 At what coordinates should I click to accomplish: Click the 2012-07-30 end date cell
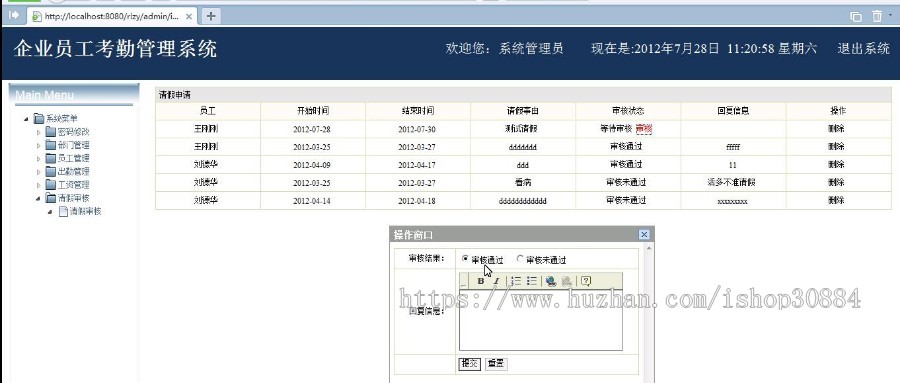(417, 130)
